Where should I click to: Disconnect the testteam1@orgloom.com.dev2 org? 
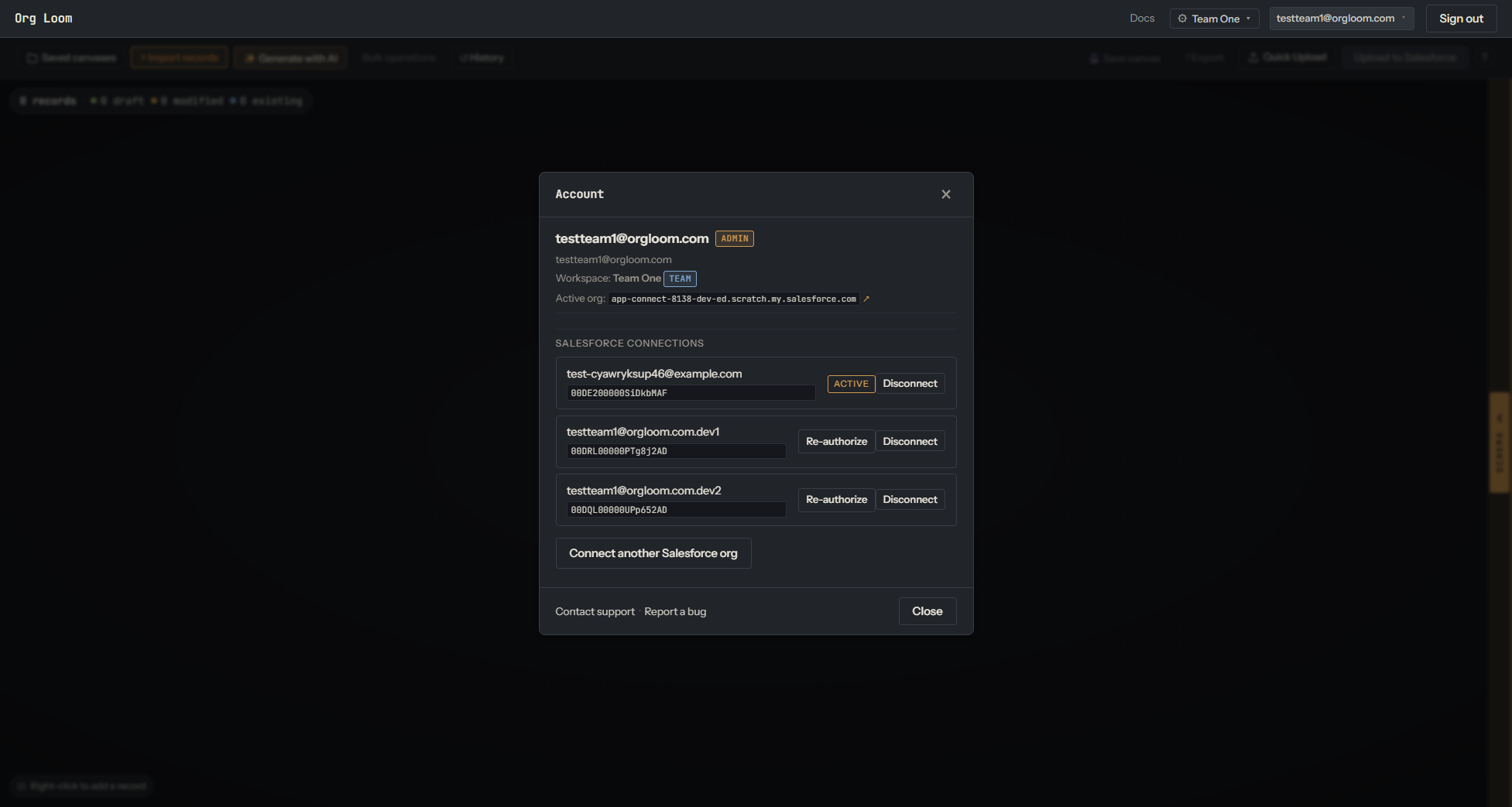[x=910, y=500]
